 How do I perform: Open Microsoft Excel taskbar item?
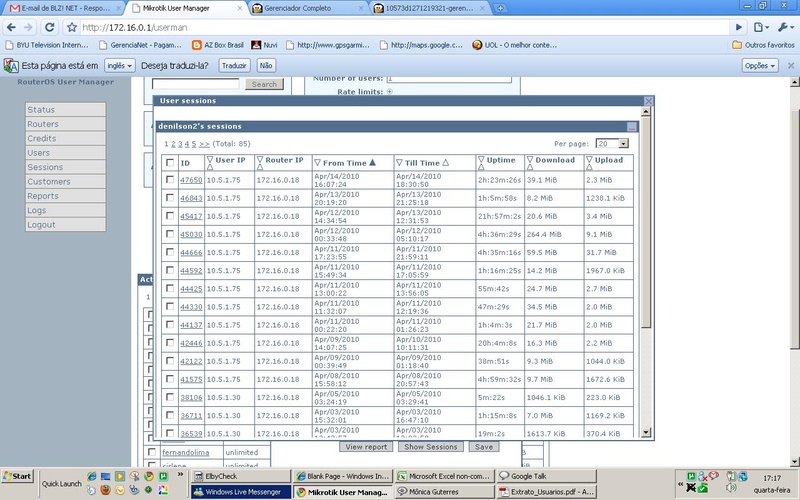444,476
